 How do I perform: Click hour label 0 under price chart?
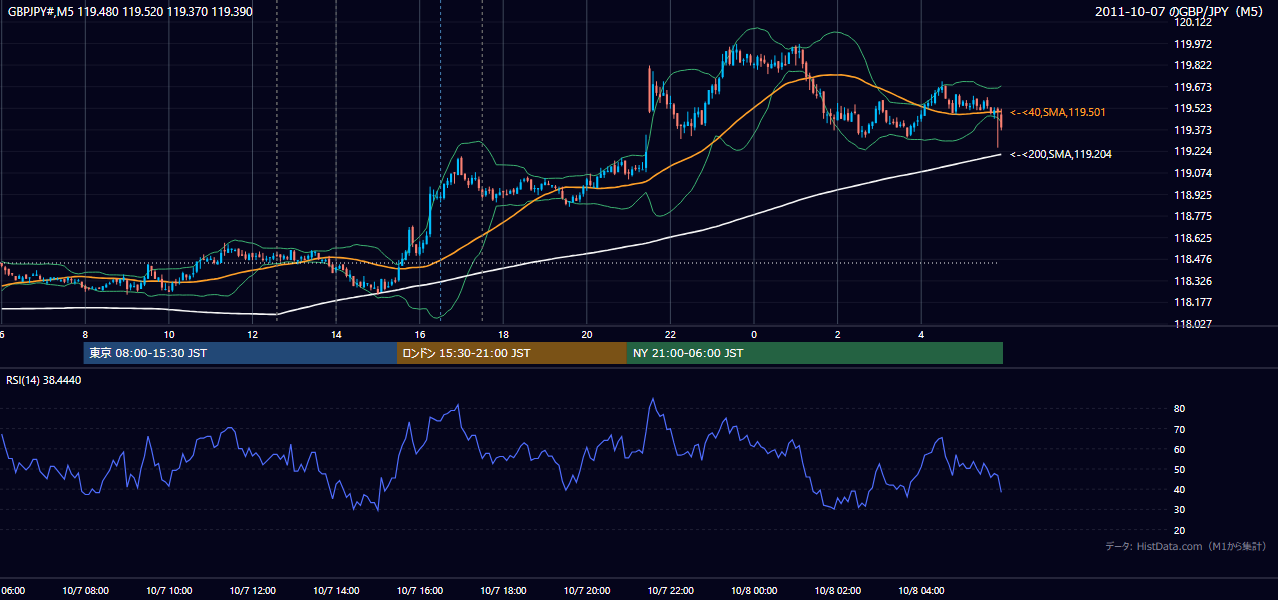754,335
